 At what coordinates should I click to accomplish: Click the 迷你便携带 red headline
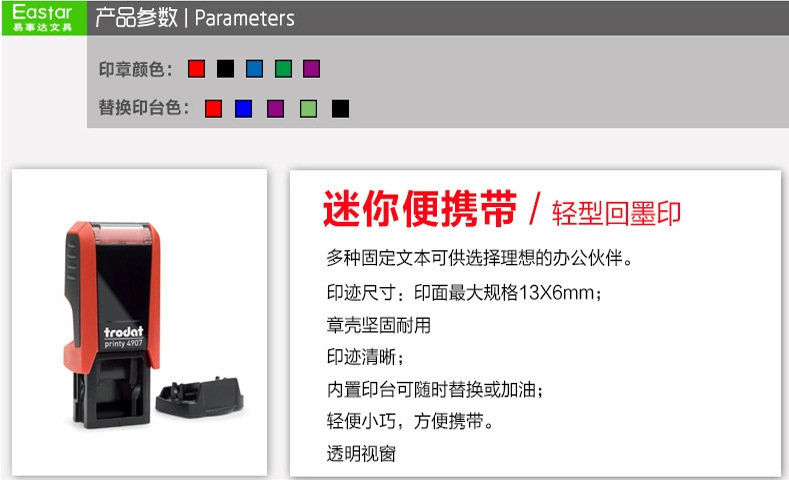pyautogui.click(x=420, y=208)
